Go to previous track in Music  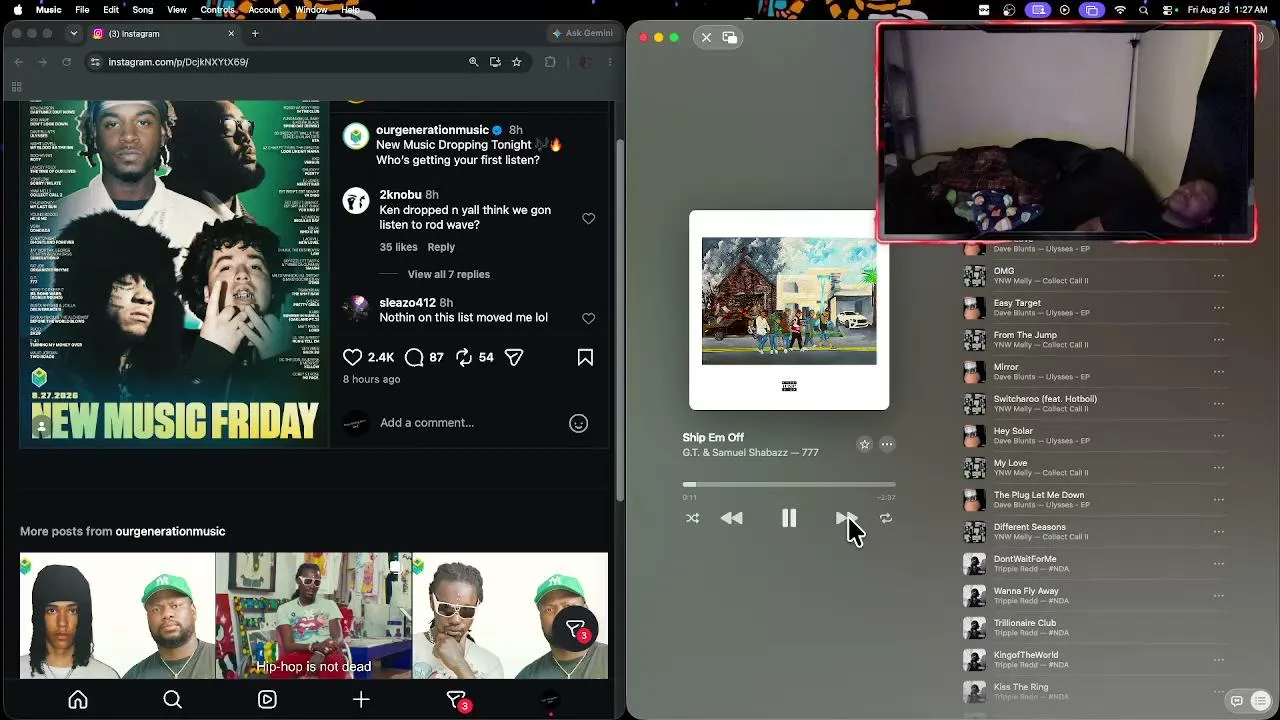pos(732,518)
